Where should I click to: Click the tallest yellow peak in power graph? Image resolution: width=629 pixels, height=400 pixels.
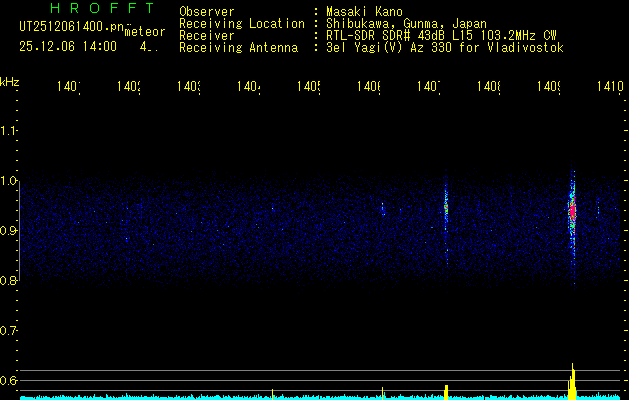tap(572, 380)
